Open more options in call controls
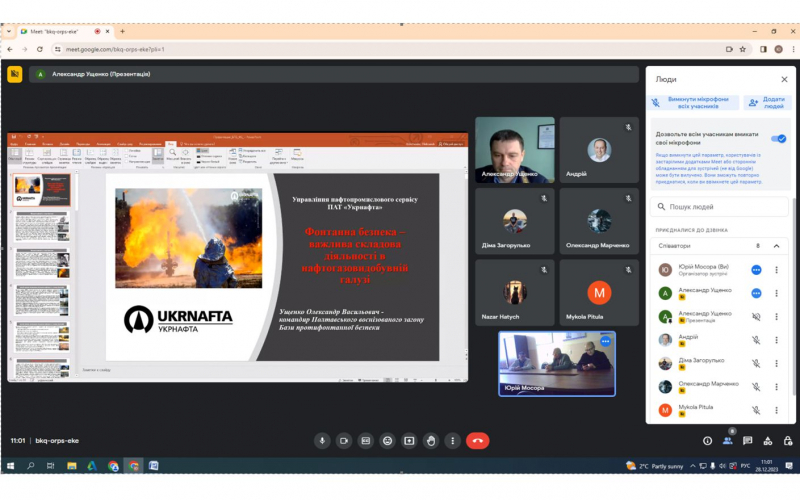Viewport: 800px width, 500px height. tap(453, 441)
